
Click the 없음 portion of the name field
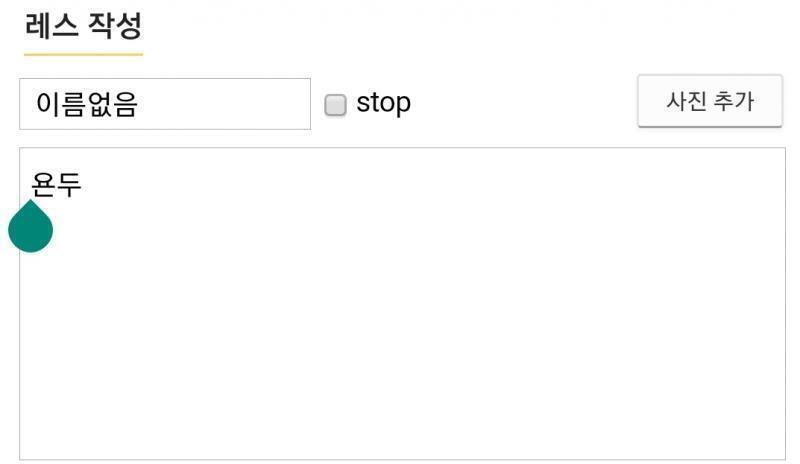(112, 104)
